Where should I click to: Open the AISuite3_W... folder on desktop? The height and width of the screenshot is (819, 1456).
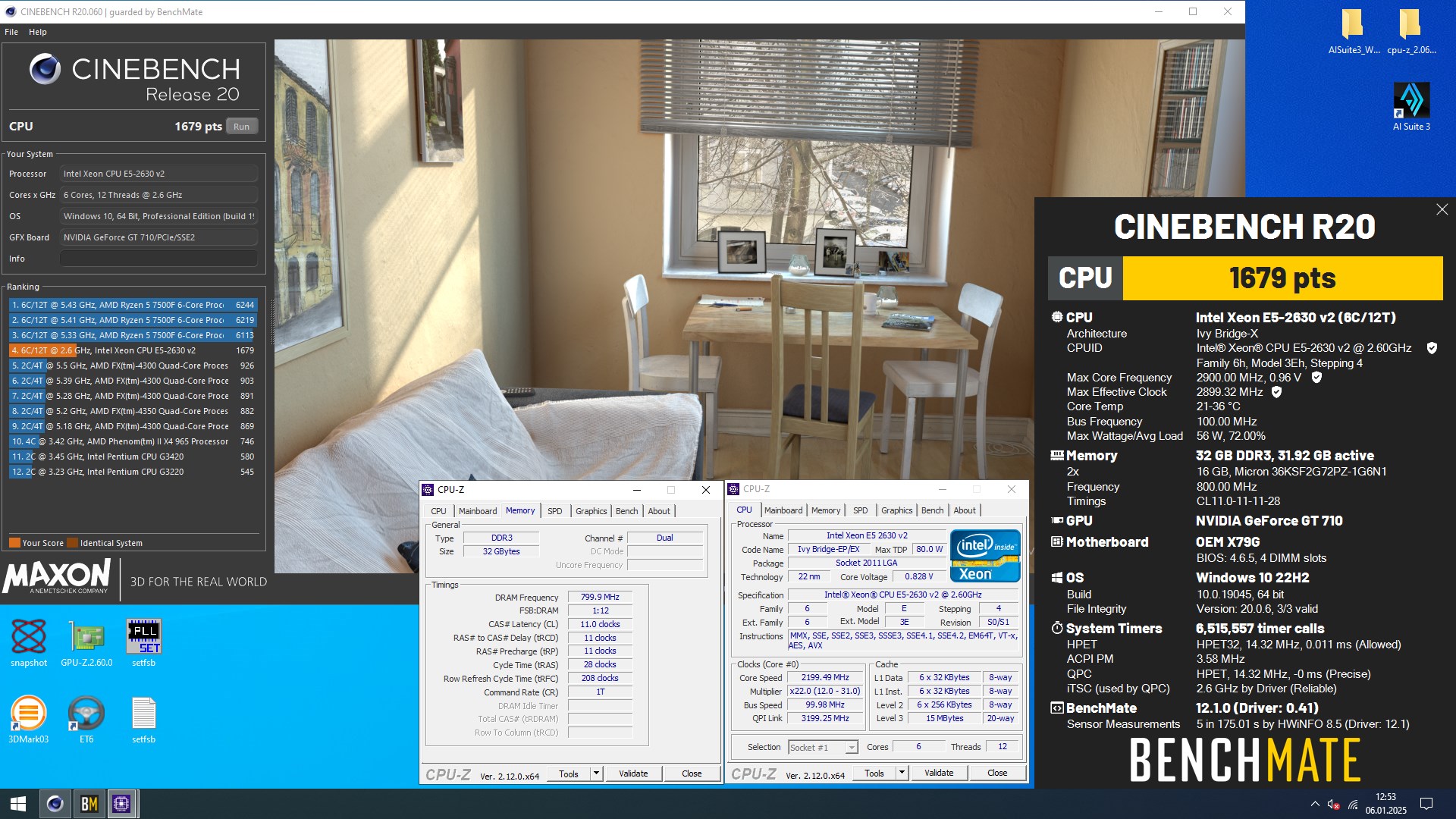tap(1354, 30)
